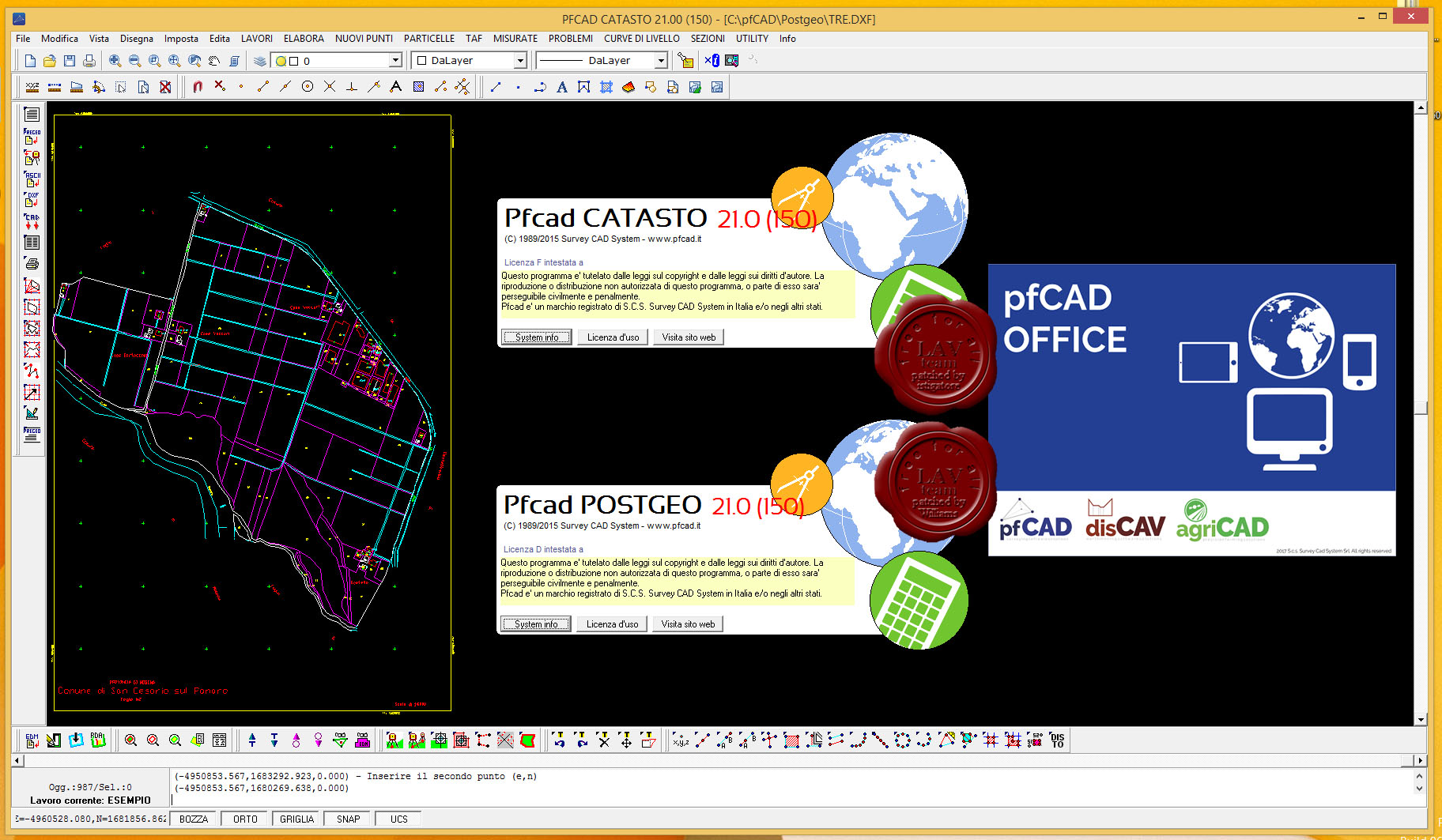The height and width of the screenshot is (840, 1442).
Task: Click the Save floppy disk icon
Action: click(x=70, y=61)
